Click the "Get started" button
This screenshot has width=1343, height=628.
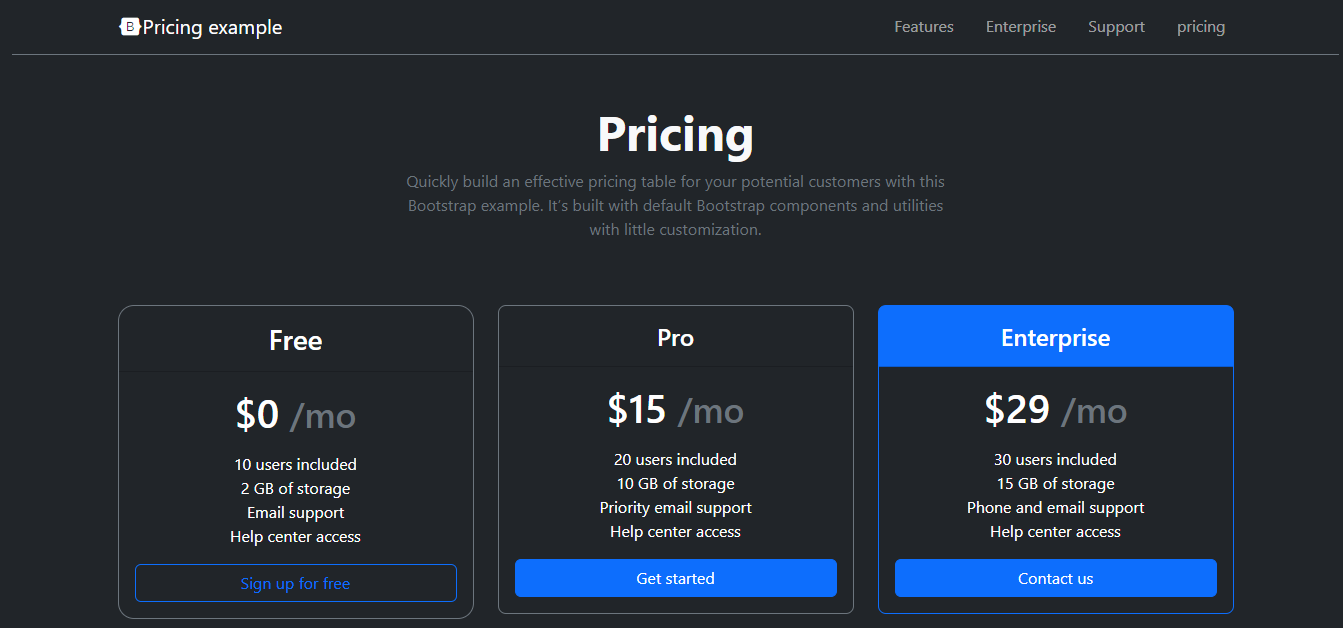coord(676,578)
